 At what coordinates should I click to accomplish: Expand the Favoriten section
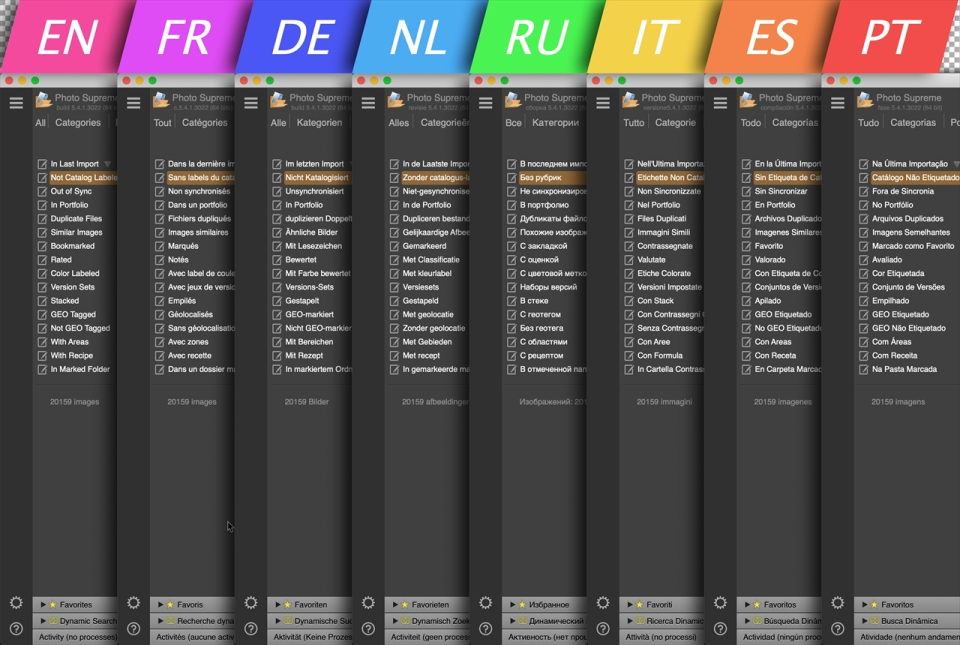[278, 605]
